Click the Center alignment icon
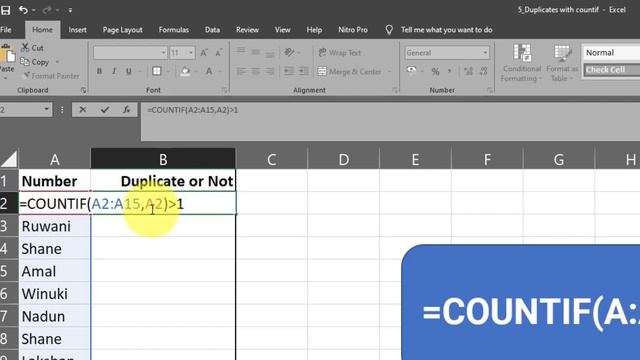The height and width of the screenshot is (360, 640). [x=256, y=71]
